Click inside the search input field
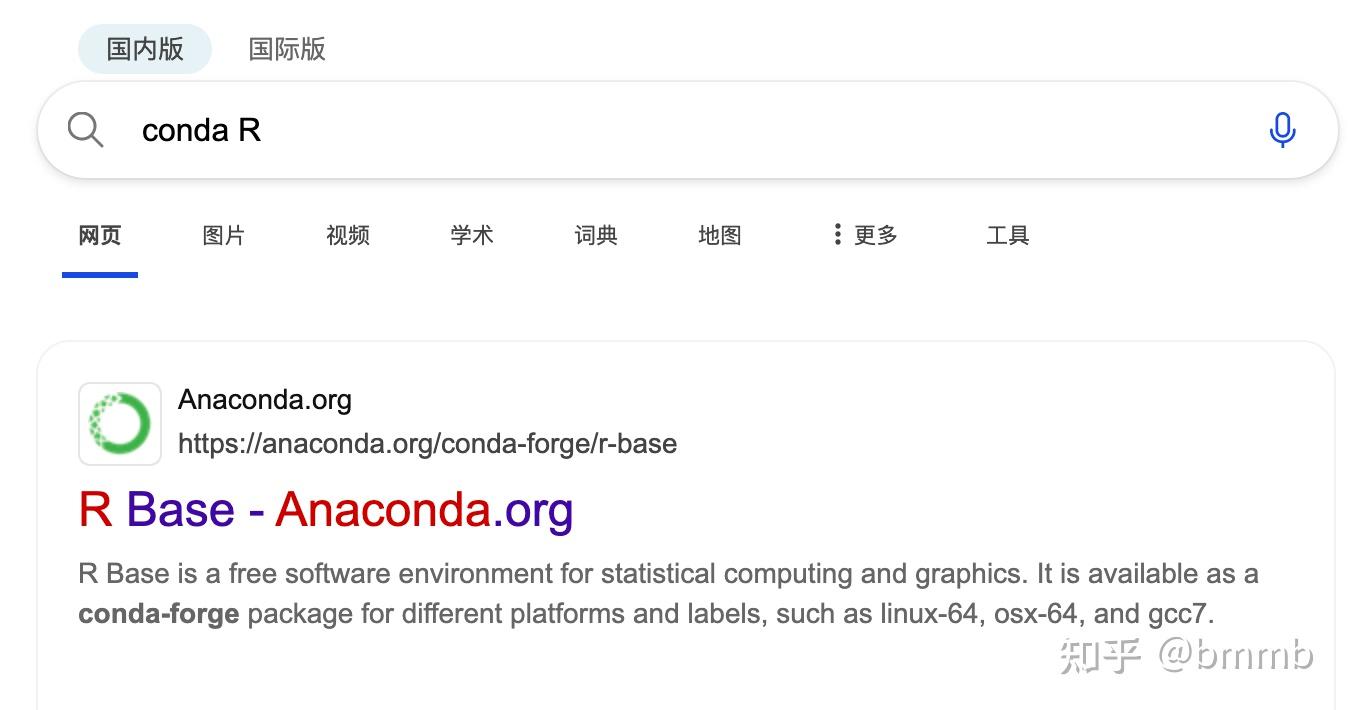 click(600, 129)
